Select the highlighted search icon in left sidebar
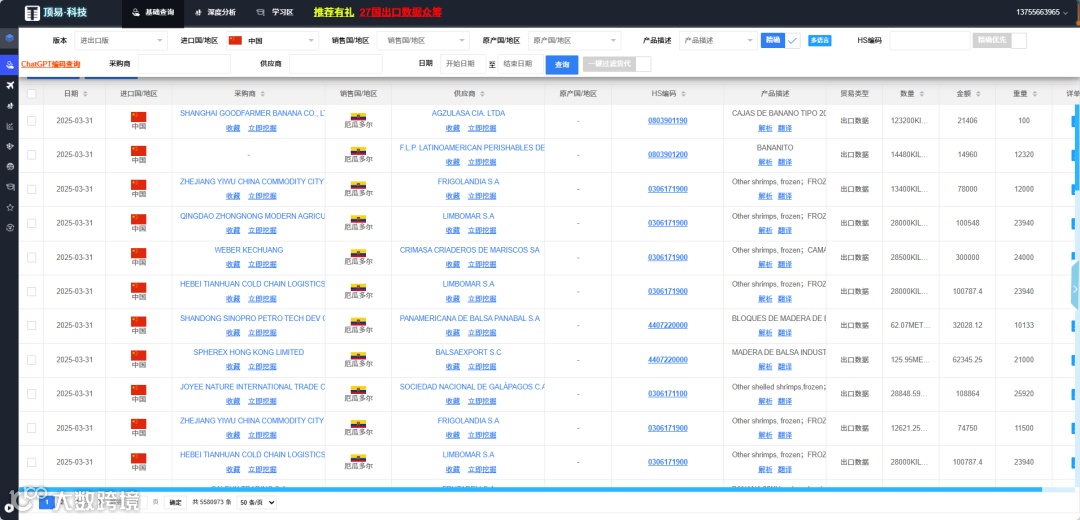1080x520 pixels. (x=9, y=65)
